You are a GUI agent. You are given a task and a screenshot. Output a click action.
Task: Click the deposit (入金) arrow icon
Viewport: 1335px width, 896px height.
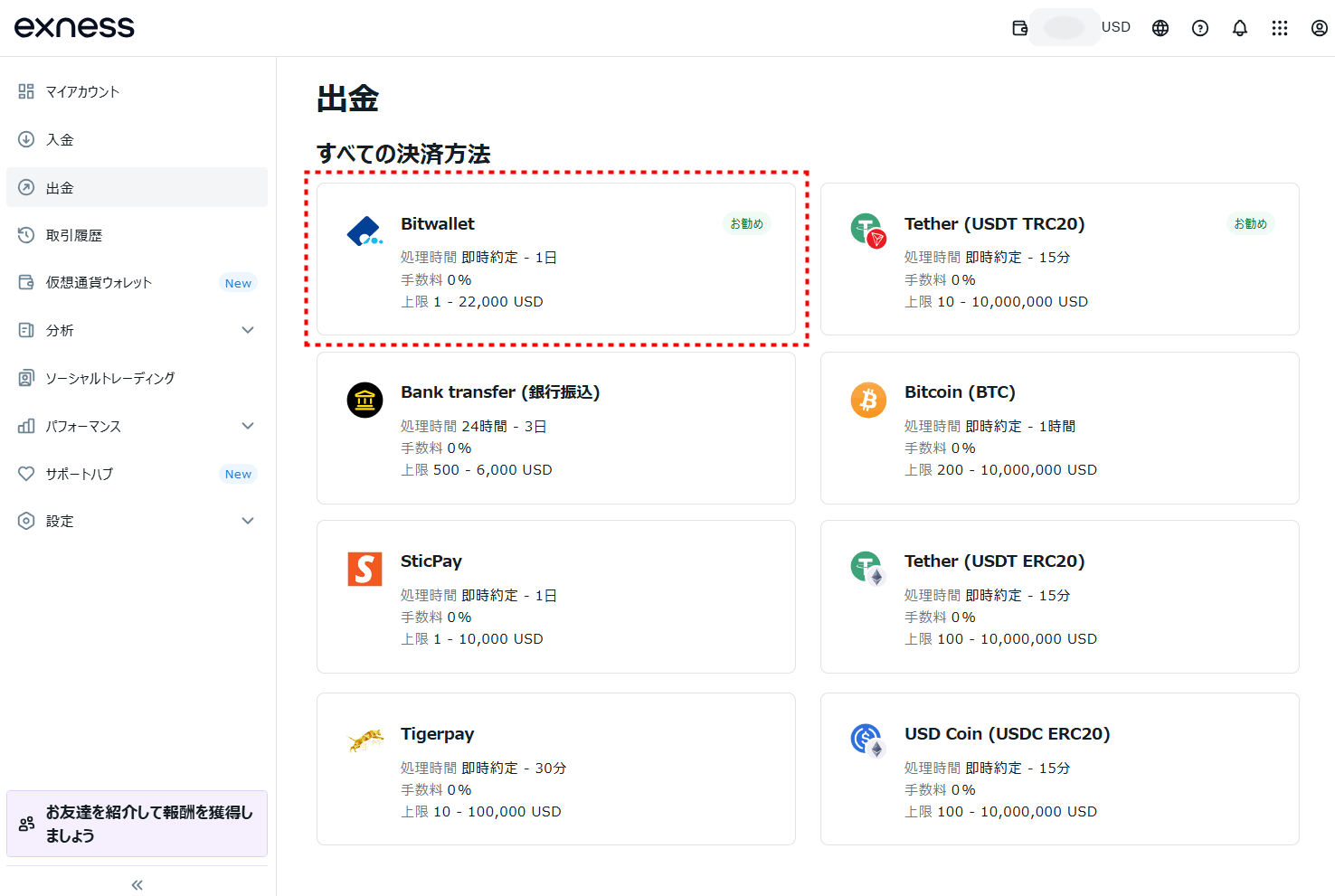pyautogui.click(x=26, y=139)
